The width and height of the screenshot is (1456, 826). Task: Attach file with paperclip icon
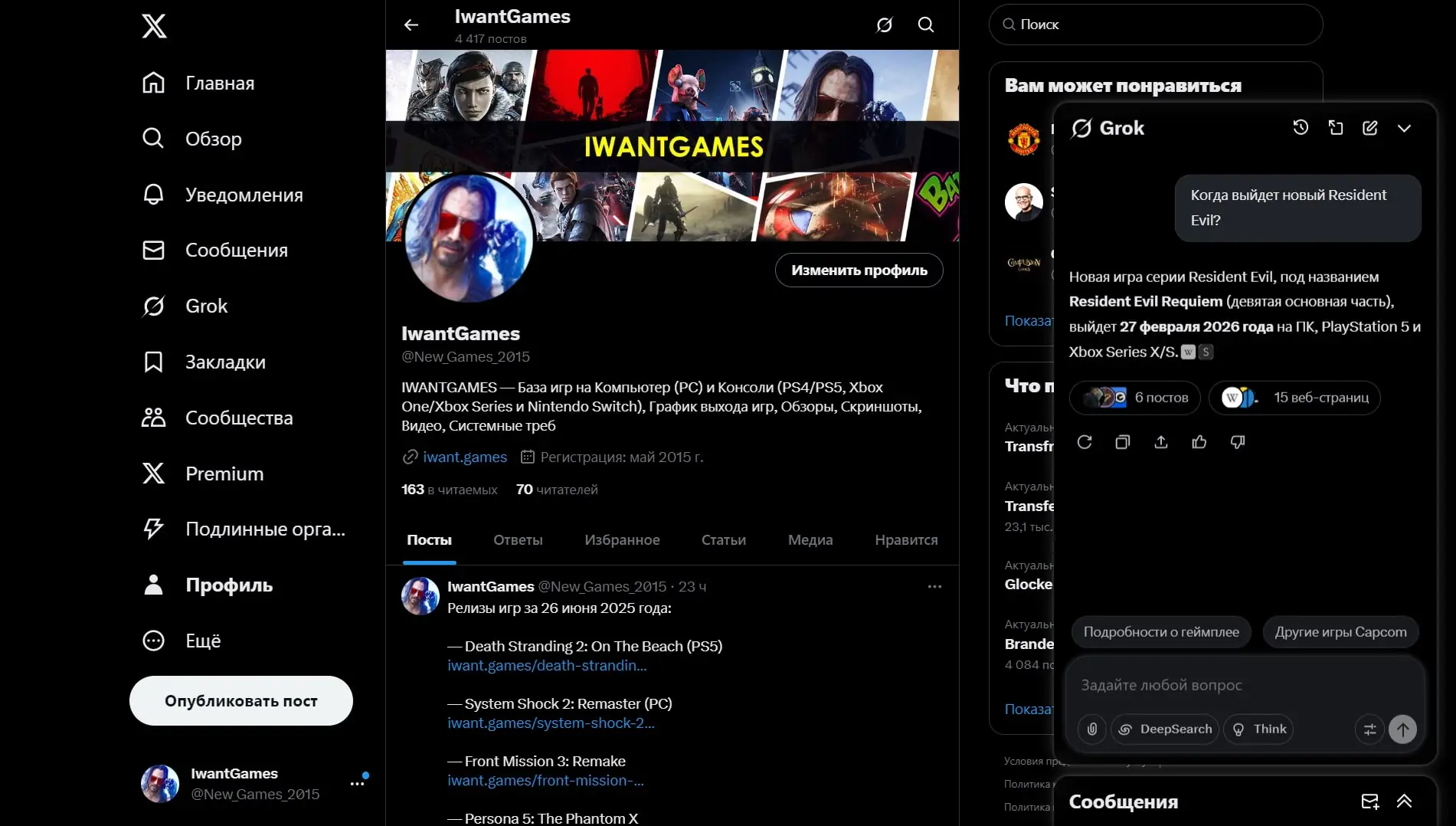pyautogui.click(x=1092, y=729)
